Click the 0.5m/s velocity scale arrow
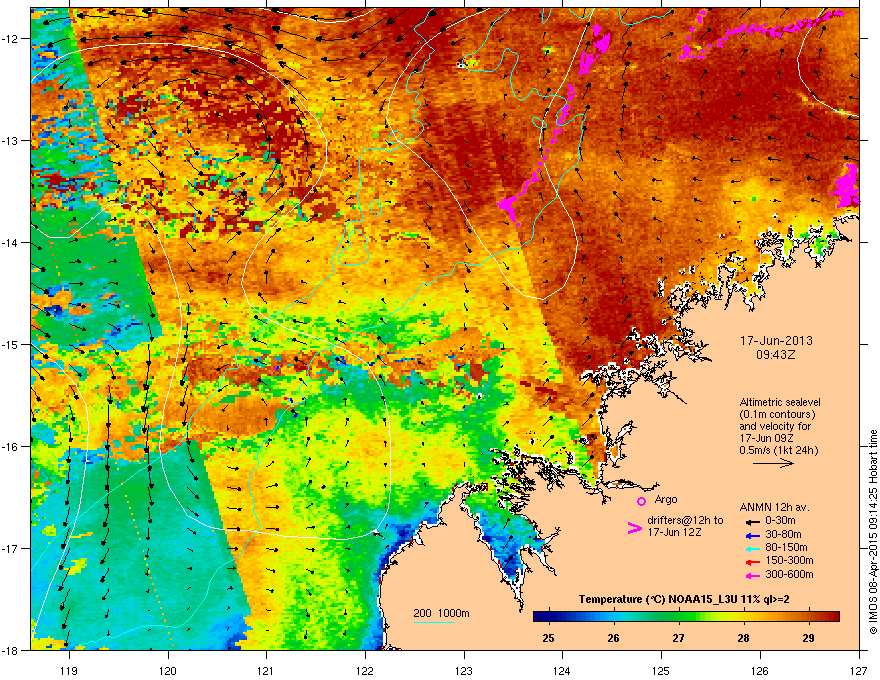Screen dimensions: 880x680 point(773,463)
